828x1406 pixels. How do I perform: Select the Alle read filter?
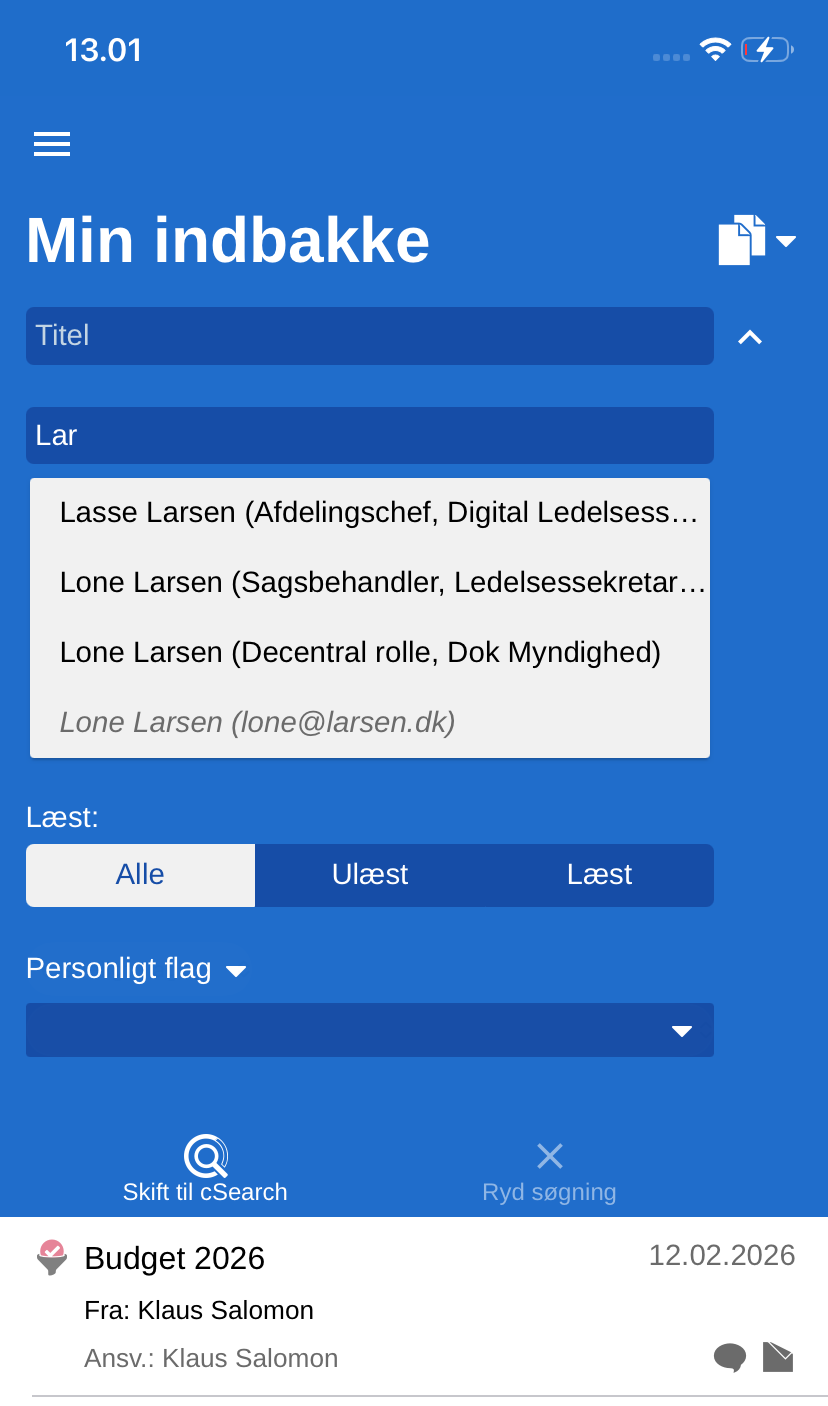(140, 875)
